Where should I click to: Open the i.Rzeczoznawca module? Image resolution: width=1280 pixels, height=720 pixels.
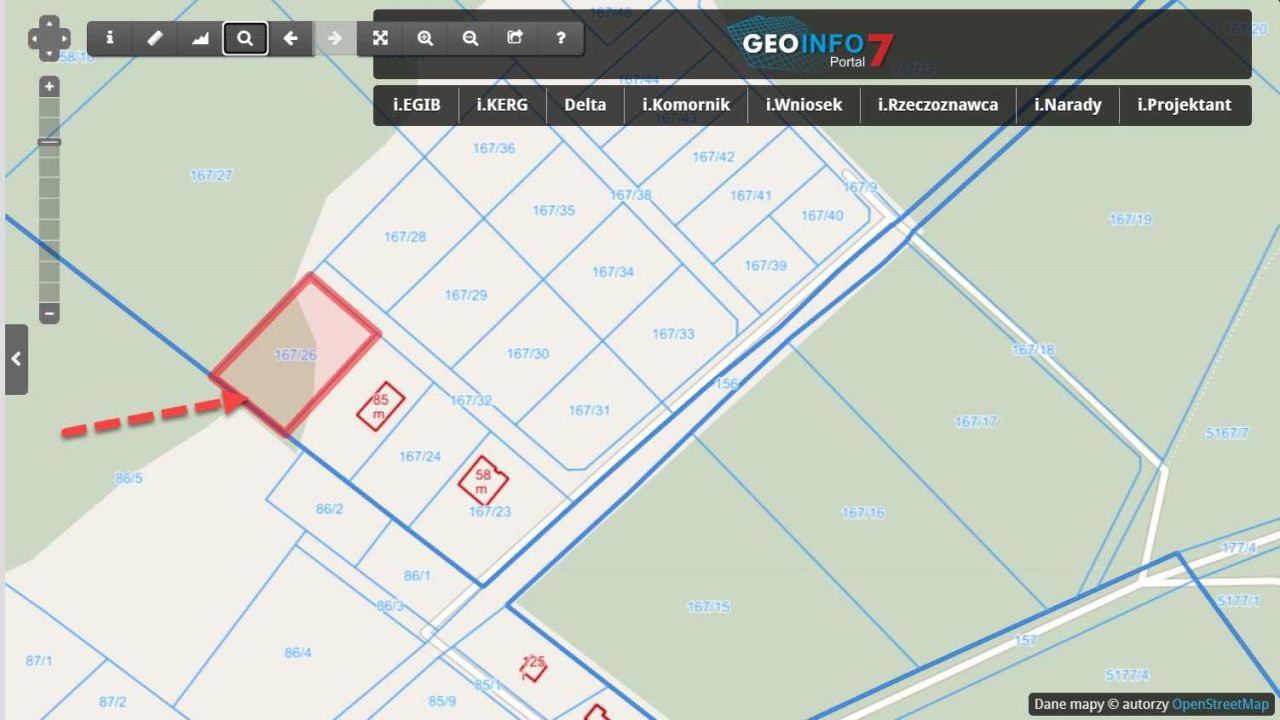(x=938, y=105)
